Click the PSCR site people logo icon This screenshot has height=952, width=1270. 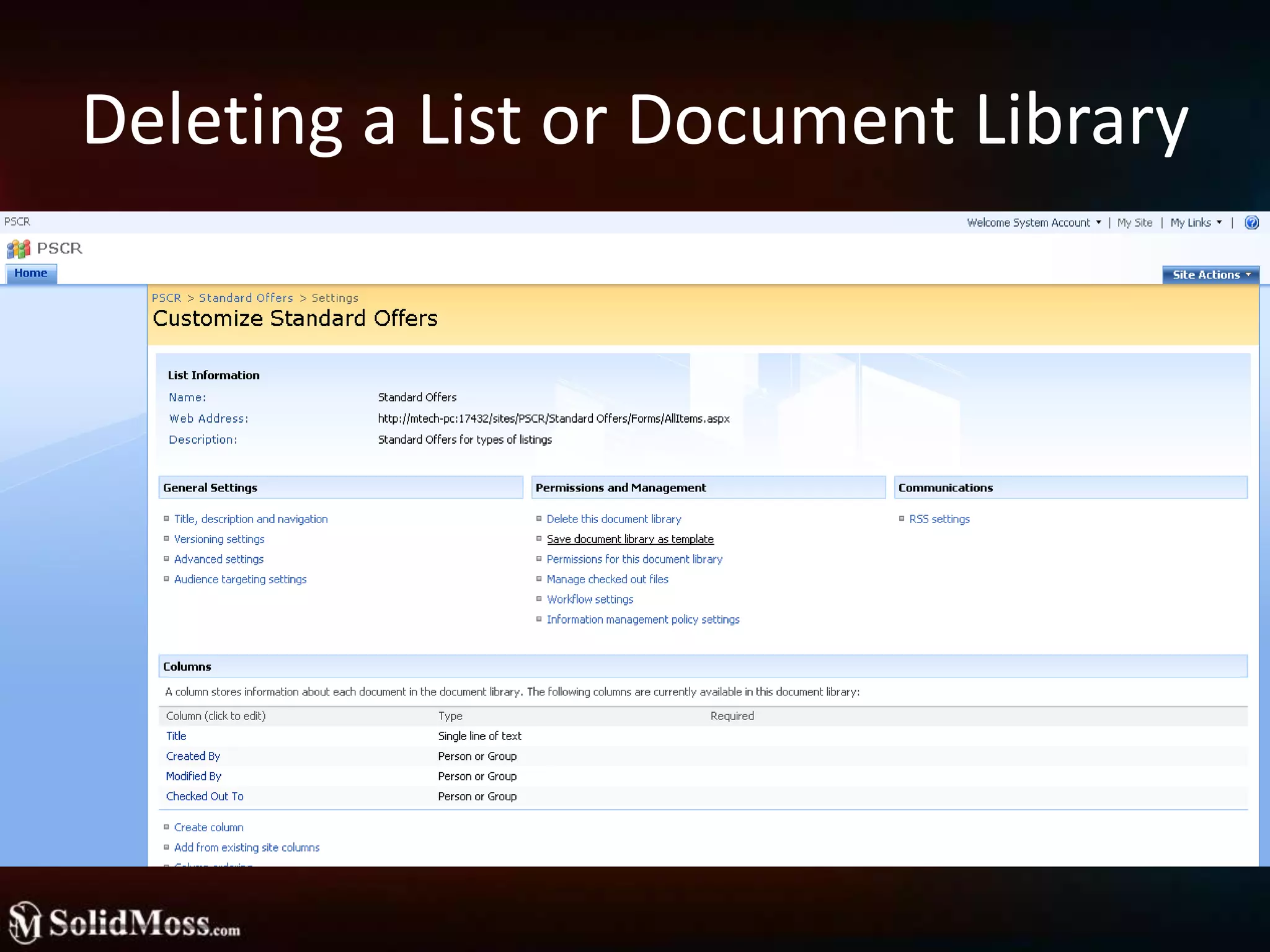pos(19,249)
